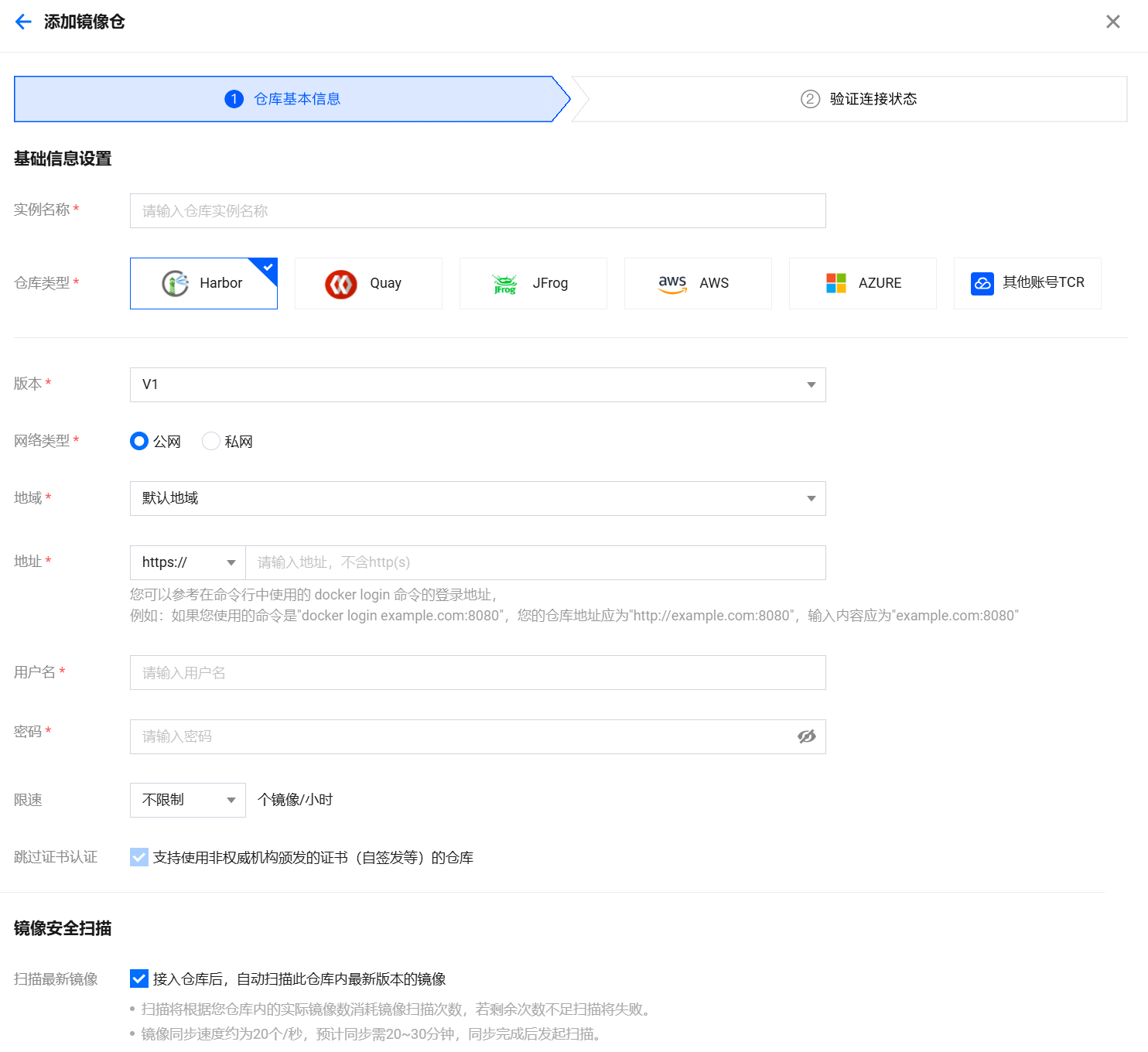Open the https:// protocol dropdown

[x=188, y=563]
